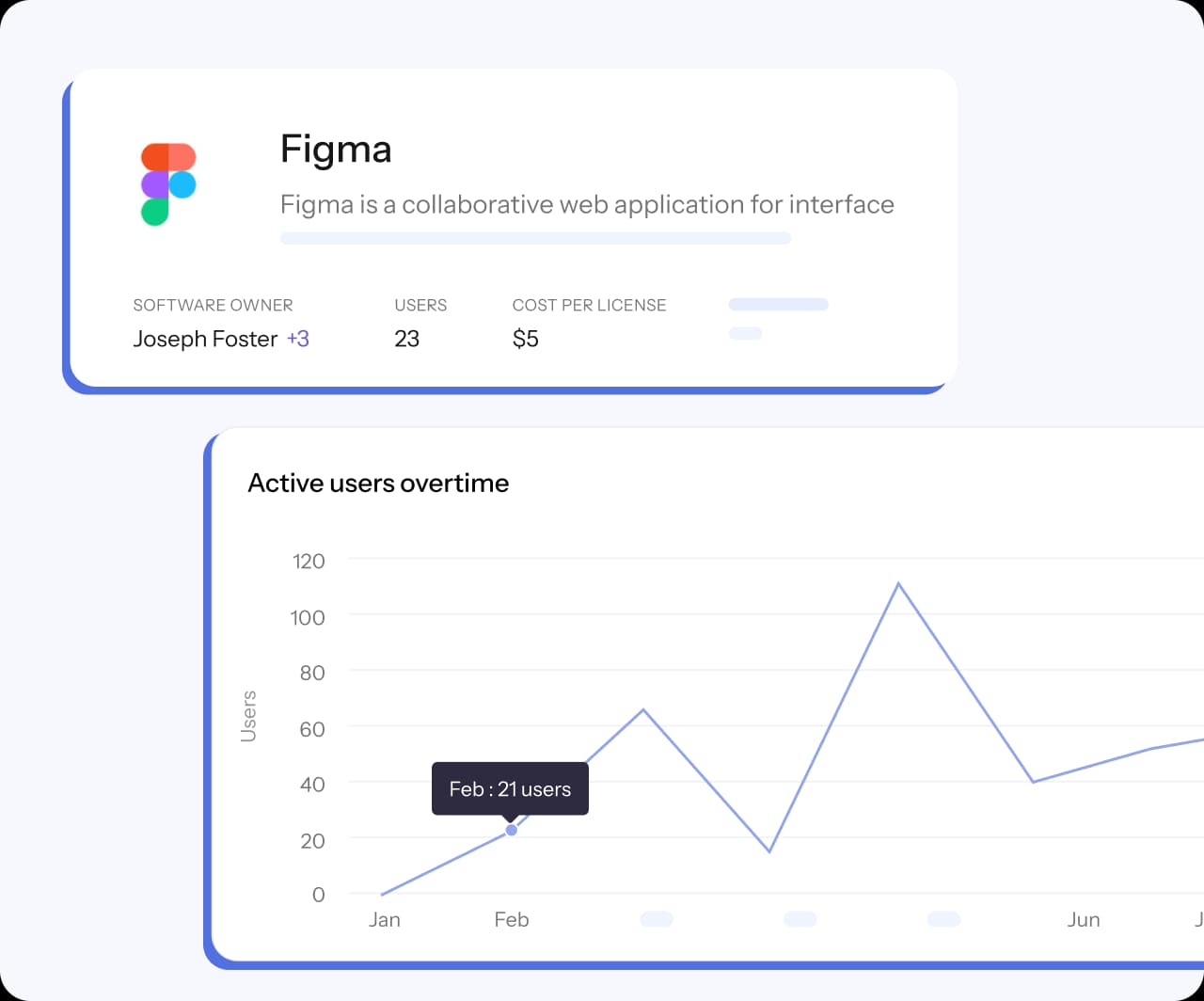Click the bar beneath Figma description
The height and width of the screenshot is (1001, 1204).
click(x=535, y=238)
